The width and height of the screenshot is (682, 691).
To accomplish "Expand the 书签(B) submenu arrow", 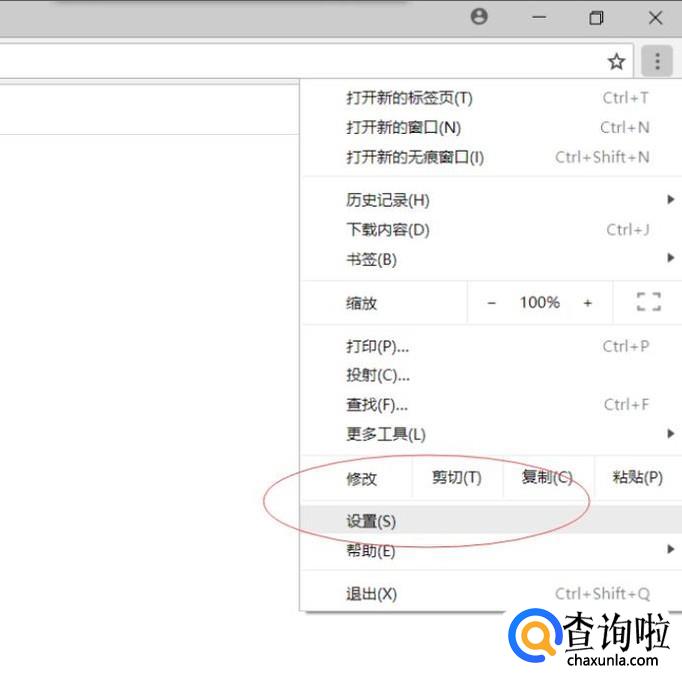I will click(671, 259).
